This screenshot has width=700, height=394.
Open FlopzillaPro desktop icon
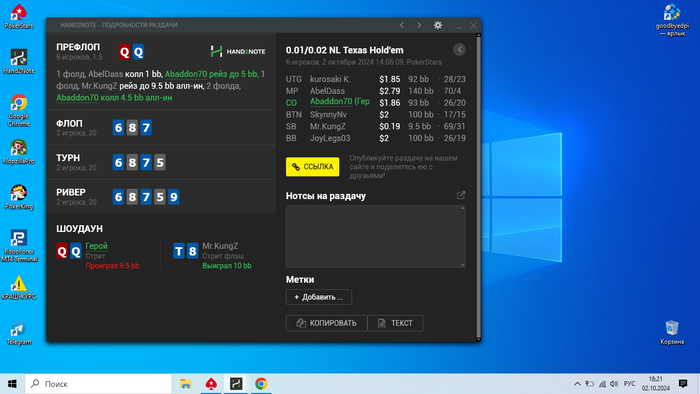pyautogui.click(x=19, y=152)
